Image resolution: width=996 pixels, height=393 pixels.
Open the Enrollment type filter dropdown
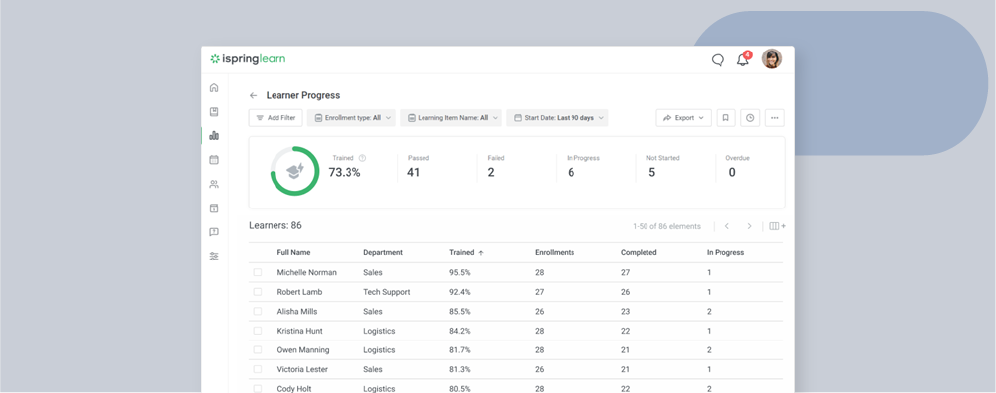[x=351, y=118]
